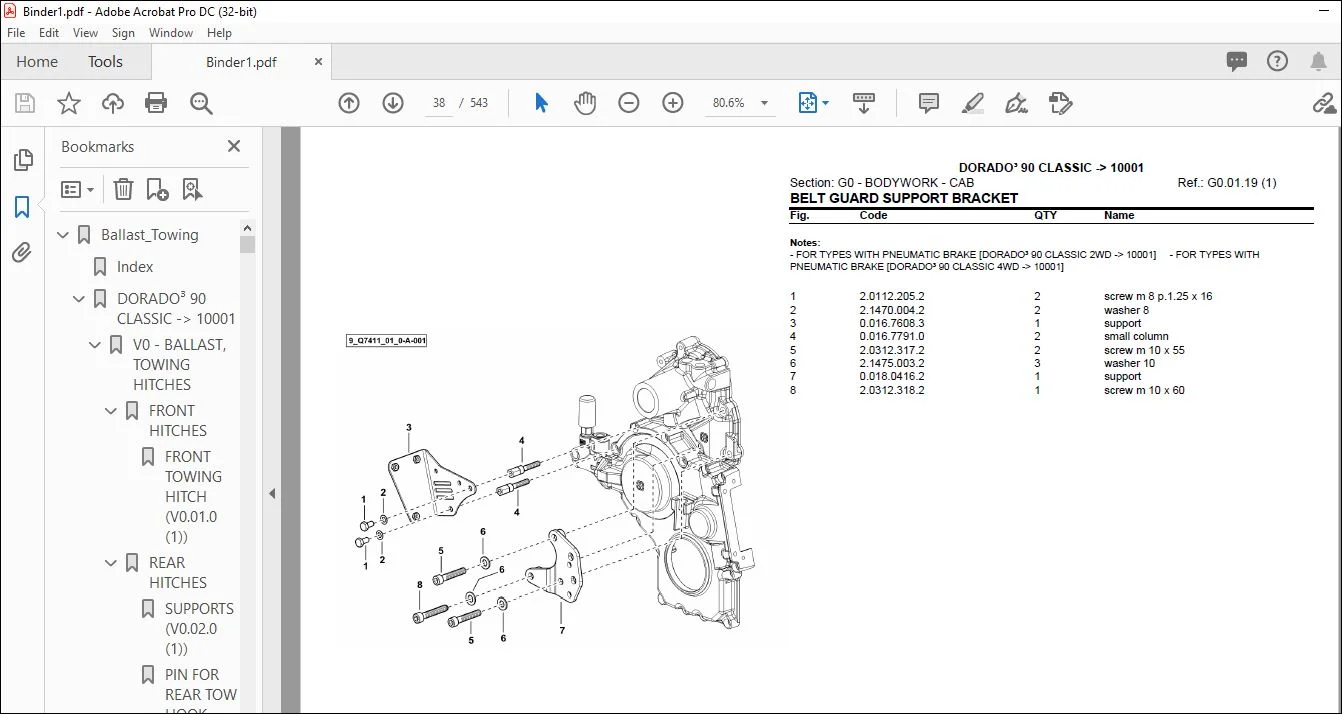This screenshot has height=714, width=1342.
Task: Open the Help menu
Action: click(219, 33)
